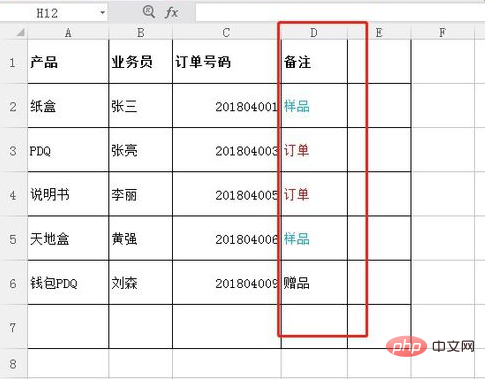Viewport: 485px width, 379px height.
Task: Select the cell containing 201804006
Action: [227, 239]
